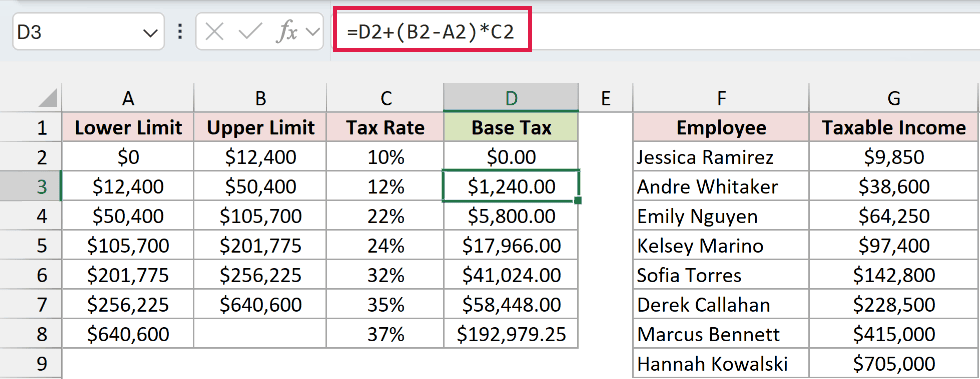Viewport: 980px width, 379px height.
Task: Click the Upper Limit header cell
Action: coord(260,128)
